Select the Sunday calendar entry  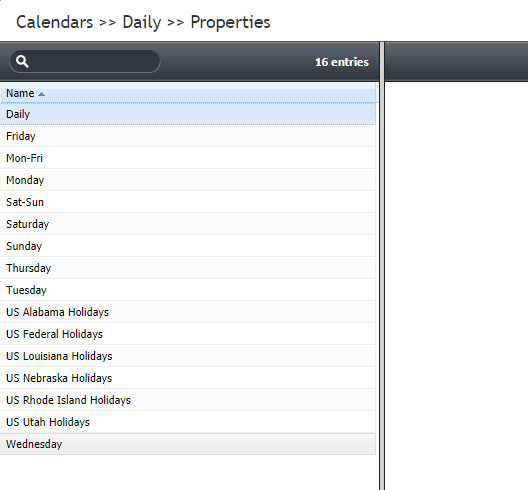pos(188,246)
